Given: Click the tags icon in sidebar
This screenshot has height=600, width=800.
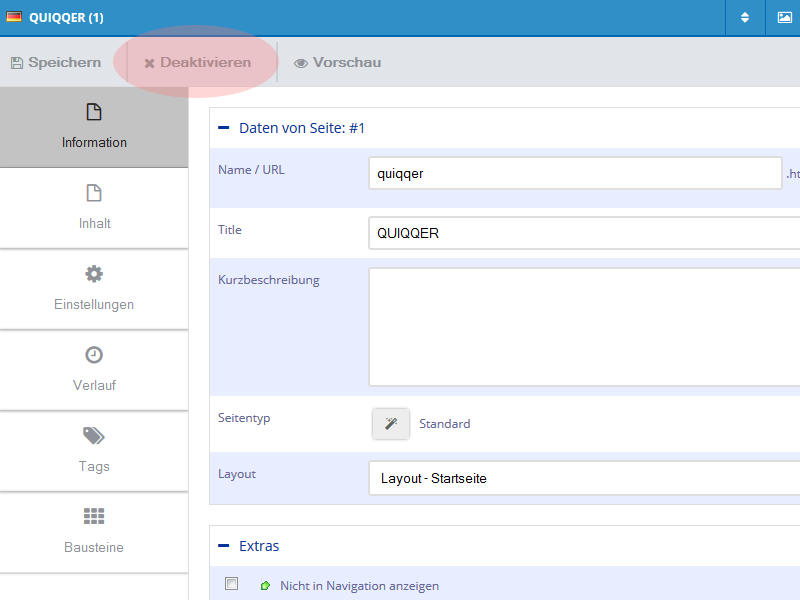Looking at the screenshot, I should point(94,436).
